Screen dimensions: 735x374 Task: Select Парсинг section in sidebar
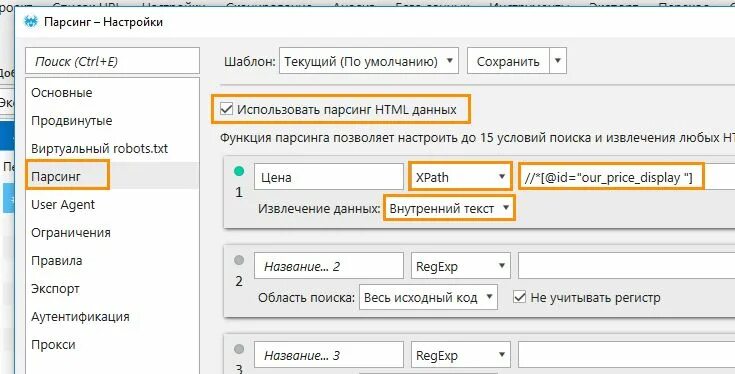click(x=112, y=177)
